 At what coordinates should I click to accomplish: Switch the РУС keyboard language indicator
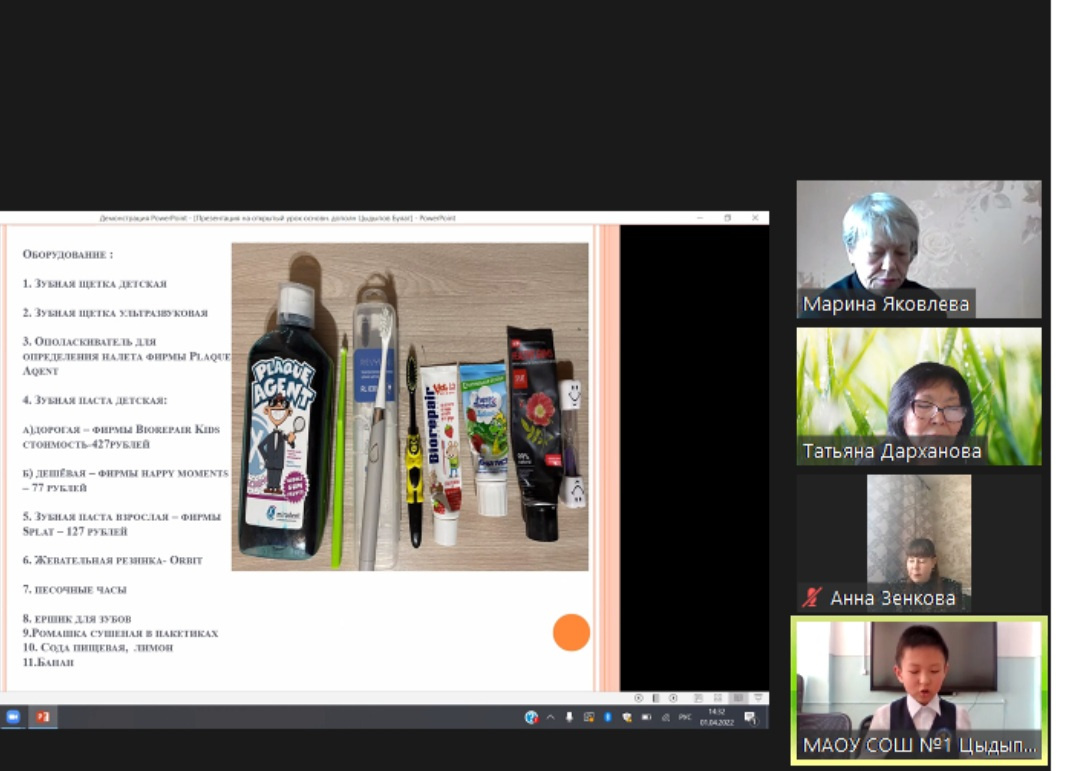[685, 717]
